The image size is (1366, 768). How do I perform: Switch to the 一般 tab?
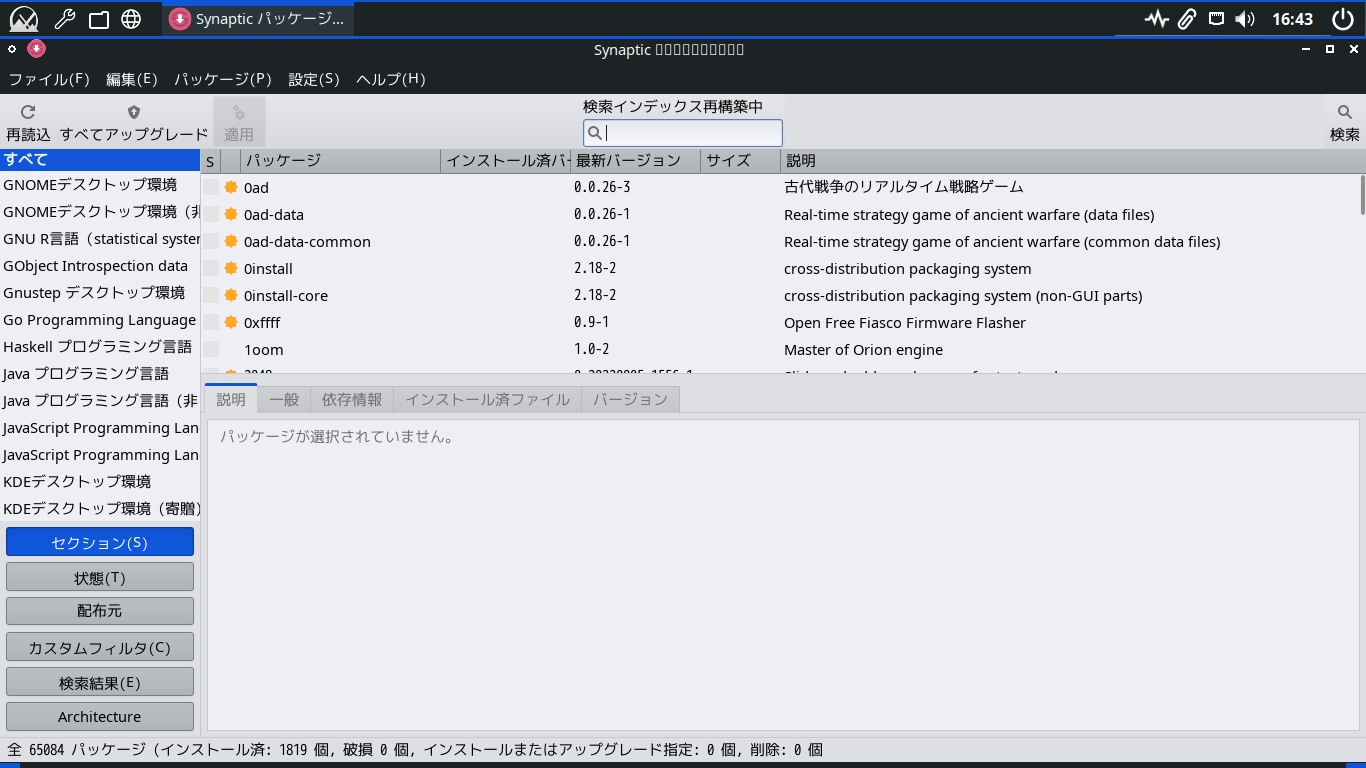[284, 399]
